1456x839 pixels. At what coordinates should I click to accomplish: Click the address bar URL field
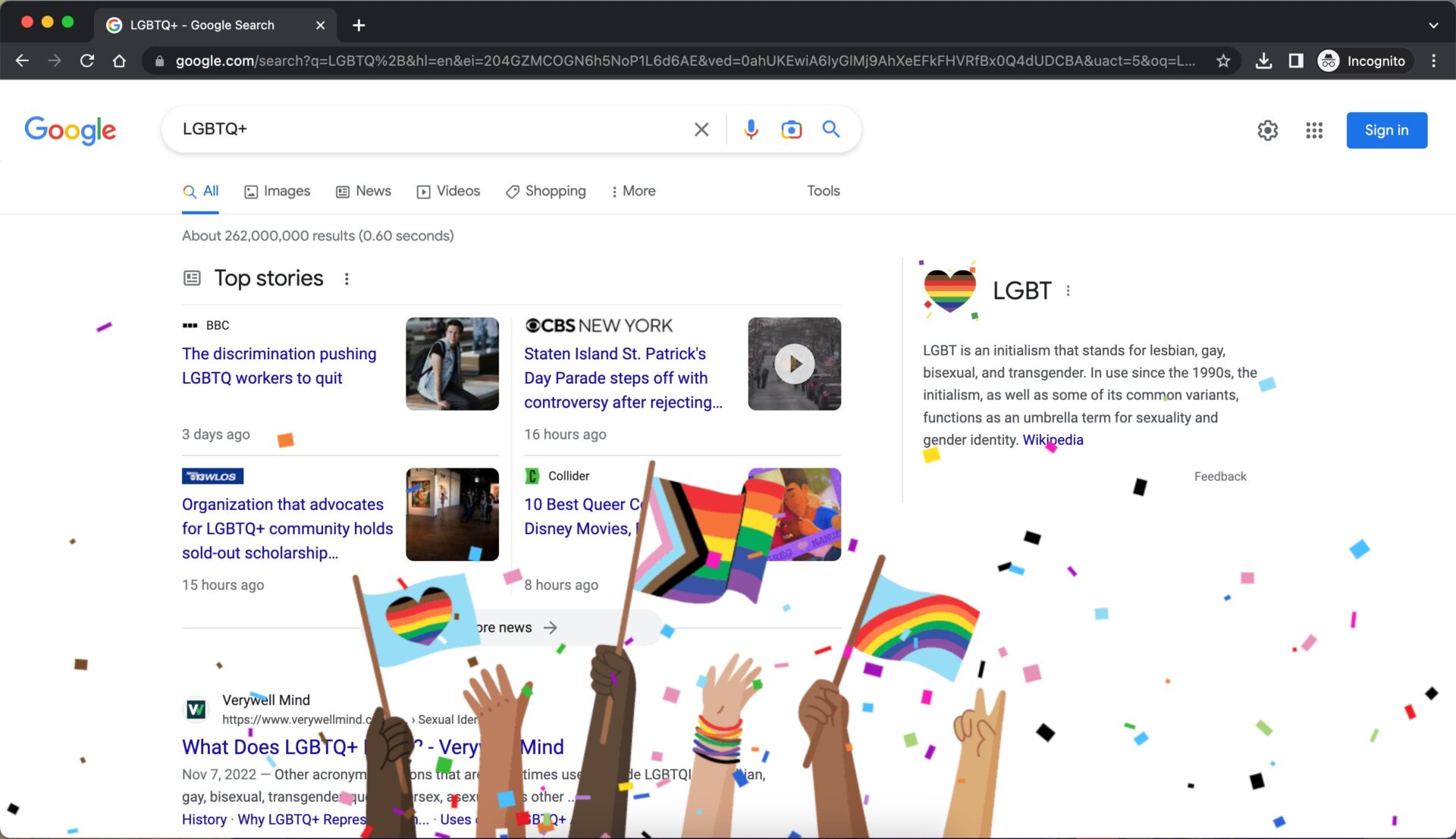click(x=607, y=61)
